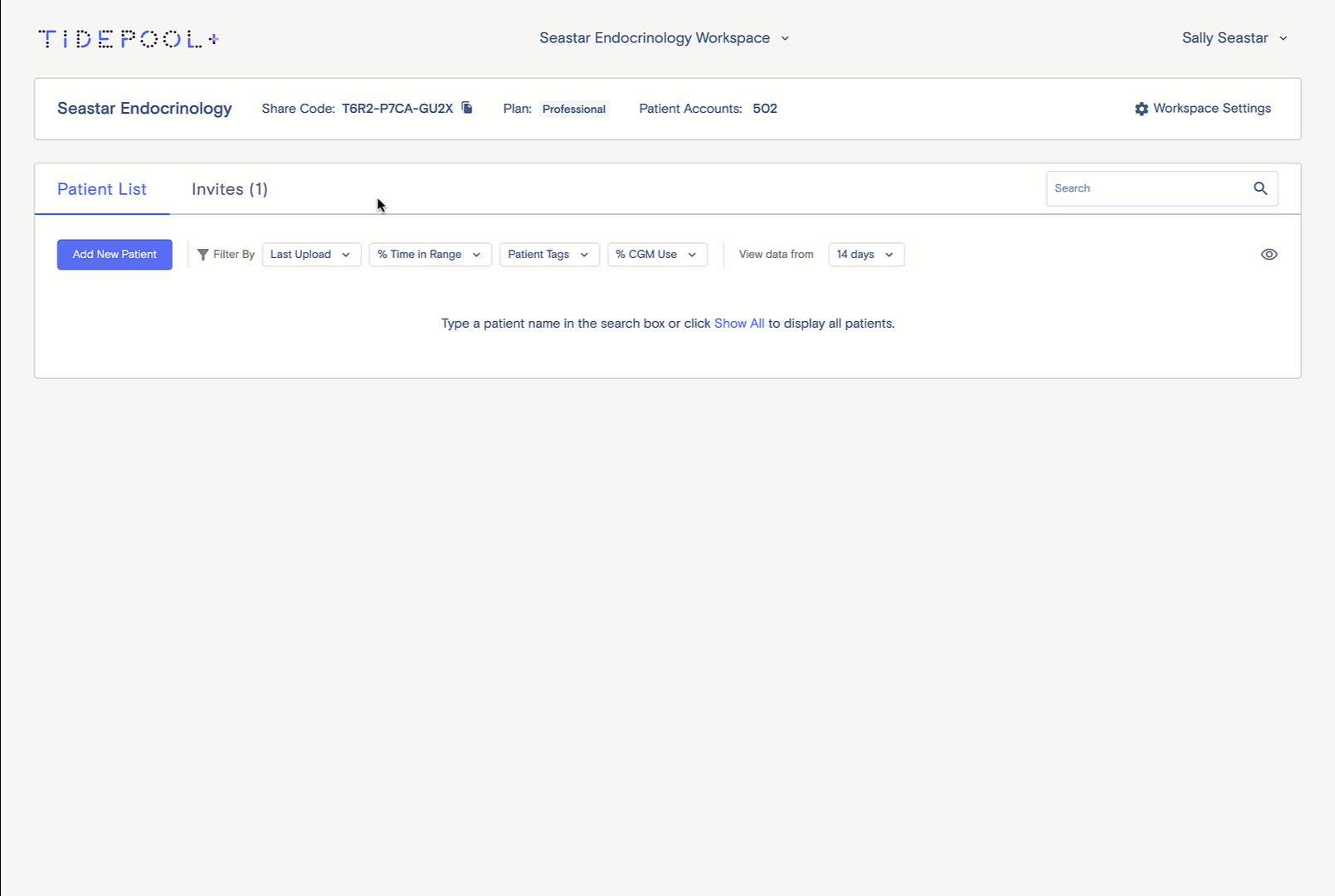This screenshot has width=1335, height=896.
Task: Click the 'View data from' label
Action: (776, 255)
